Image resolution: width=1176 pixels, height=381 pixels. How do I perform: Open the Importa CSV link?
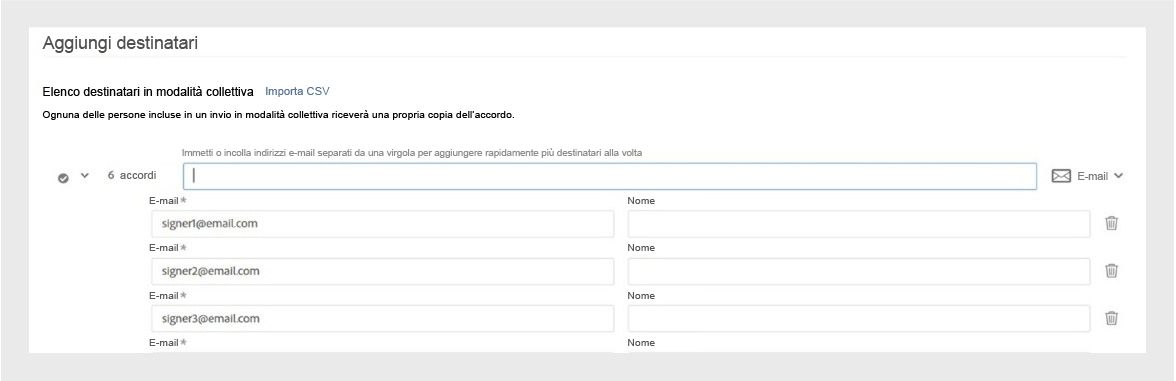pyautogui.click(x=297, y=92)
